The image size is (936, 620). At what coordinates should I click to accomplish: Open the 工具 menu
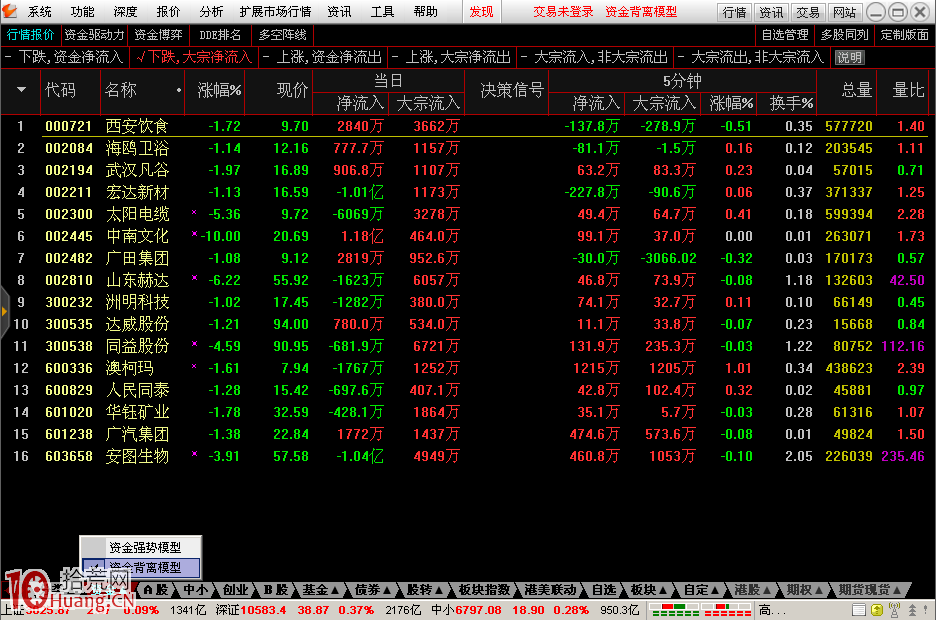[382, 11]
